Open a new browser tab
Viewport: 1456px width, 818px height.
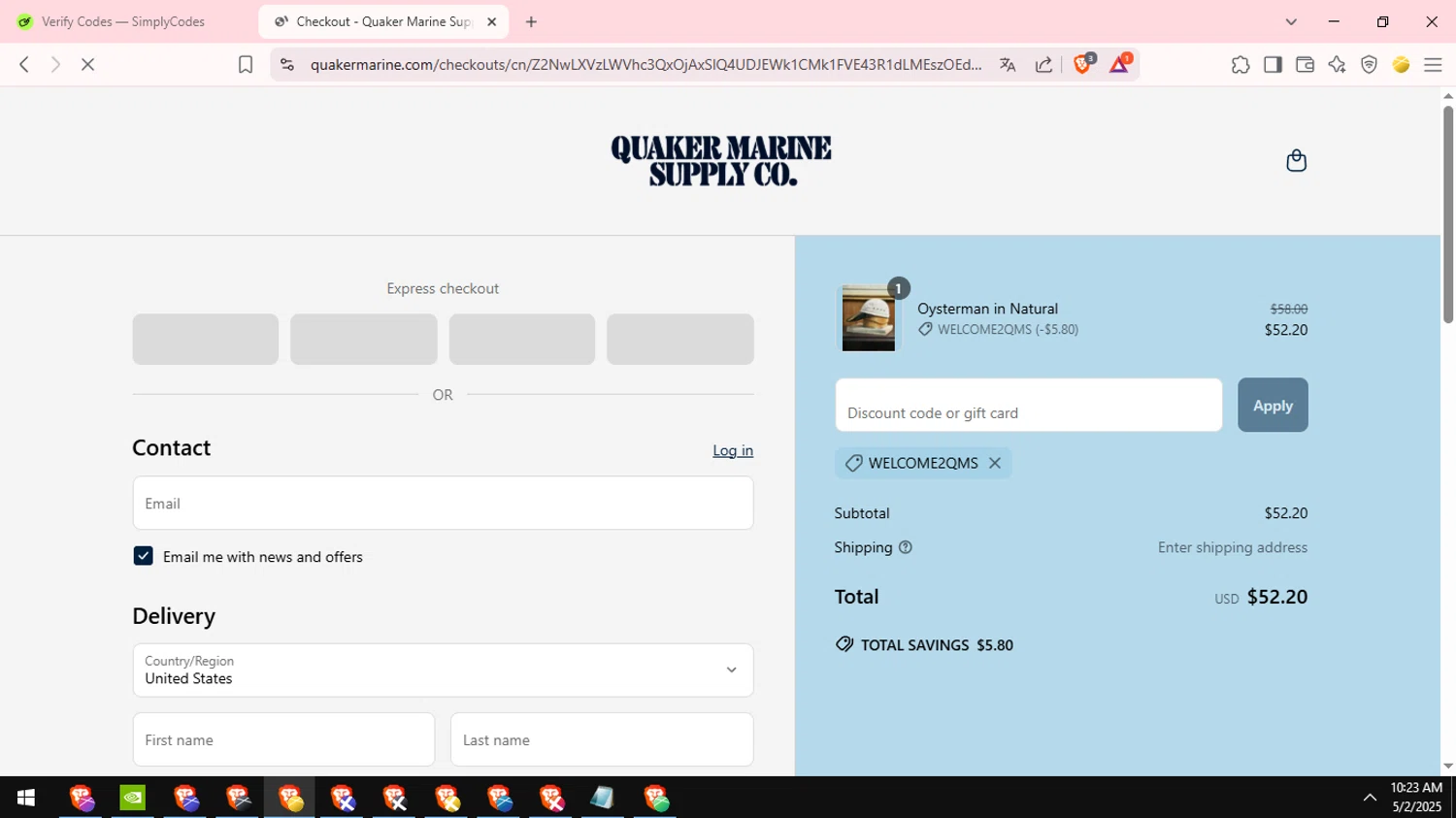[x=531, y=21]
